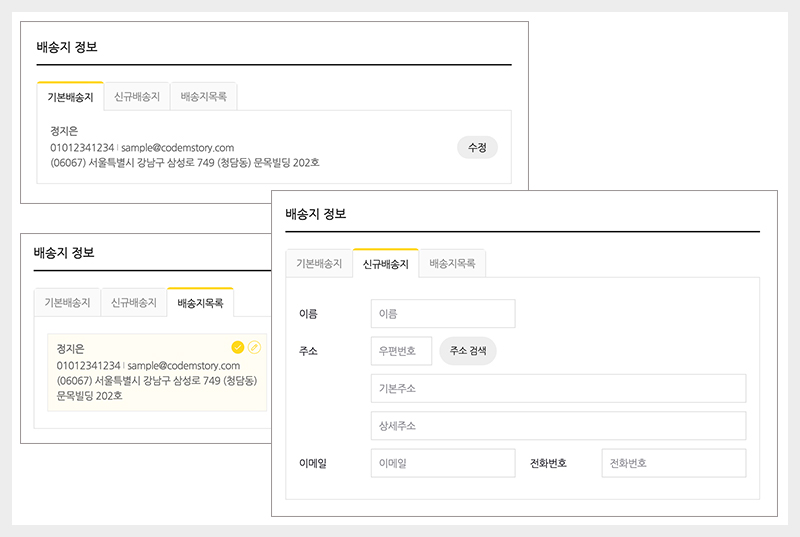Screen dimensions: 800x537
Task: Focus the 전화번호 phone input field
Action: (x=673, y=463)
